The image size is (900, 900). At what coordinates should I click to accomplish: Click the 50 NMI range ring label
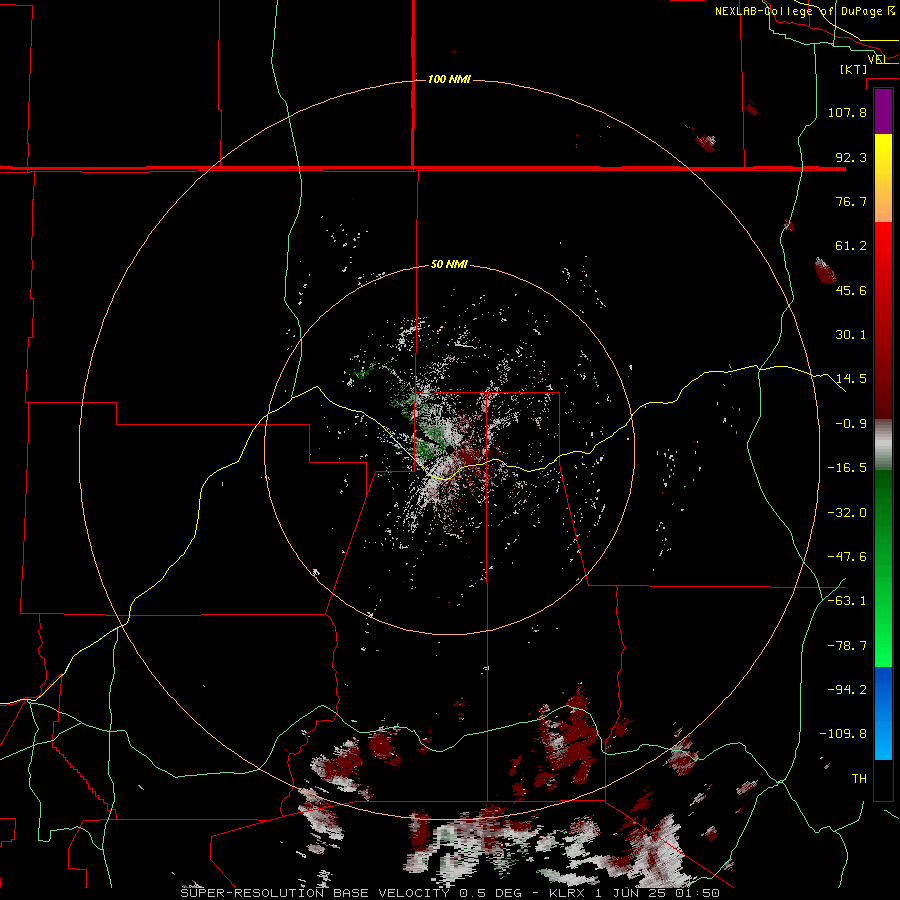click(x=449, y=265)
